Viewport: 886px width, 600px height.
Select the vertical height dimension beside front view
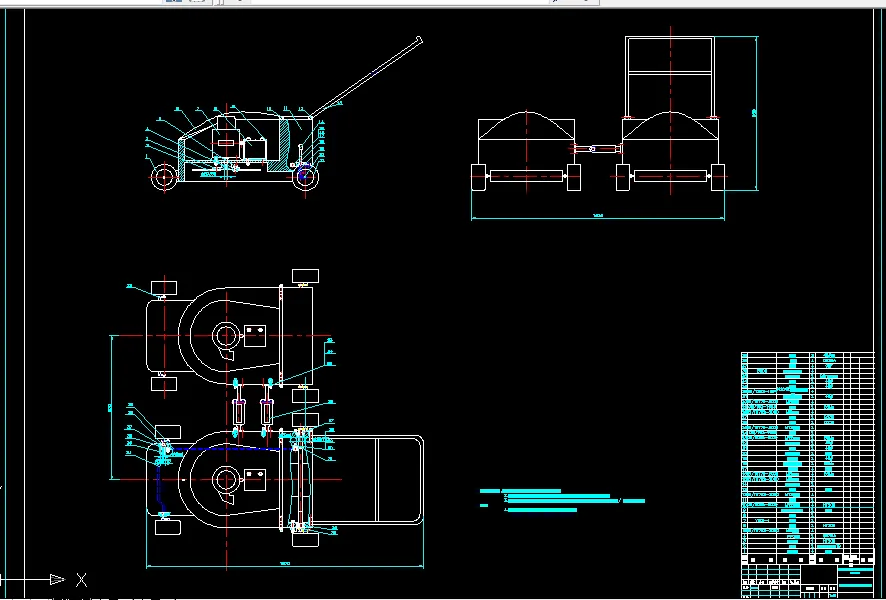click(755, 113)
